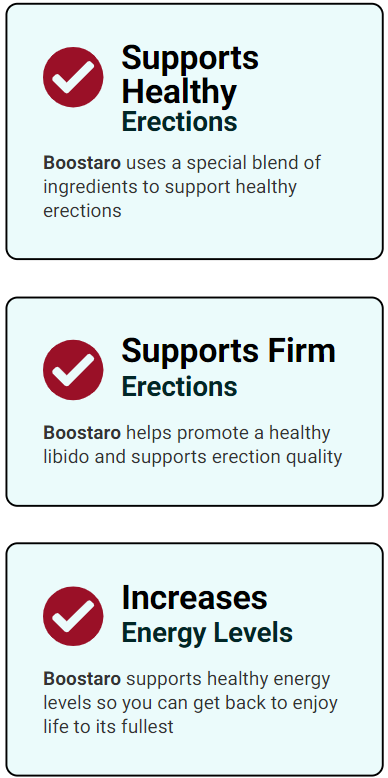The width and height of the screenshot is (388, 778).
Task: Click the checkmark icon beside Supports Healthy Erections
Action: [73, 77]
